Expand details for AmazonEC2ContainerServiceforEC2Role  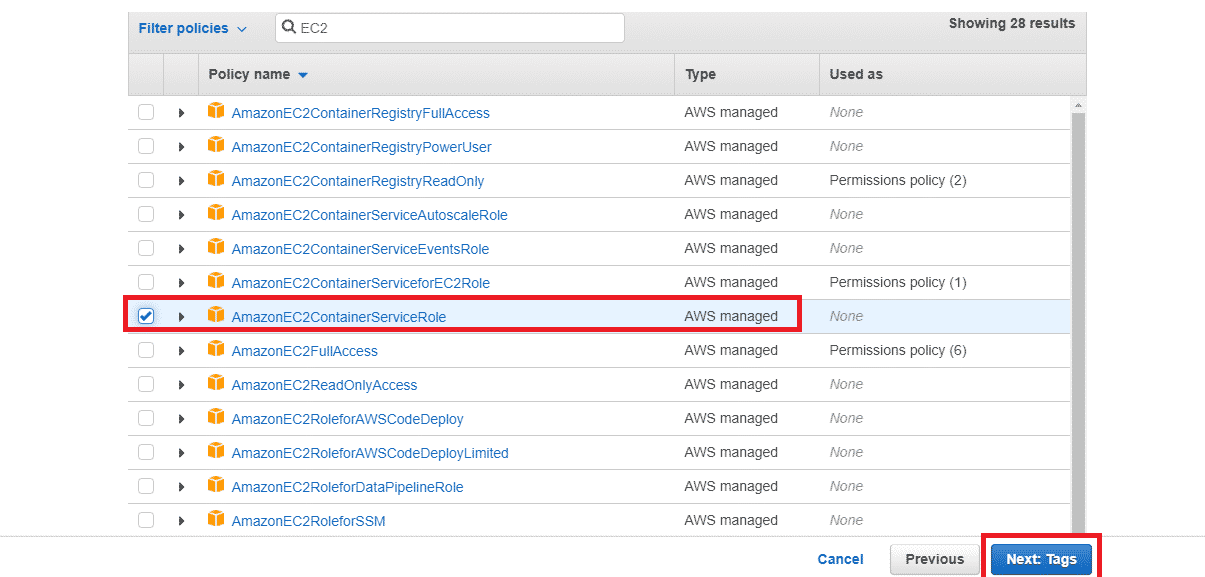[181, 283]
